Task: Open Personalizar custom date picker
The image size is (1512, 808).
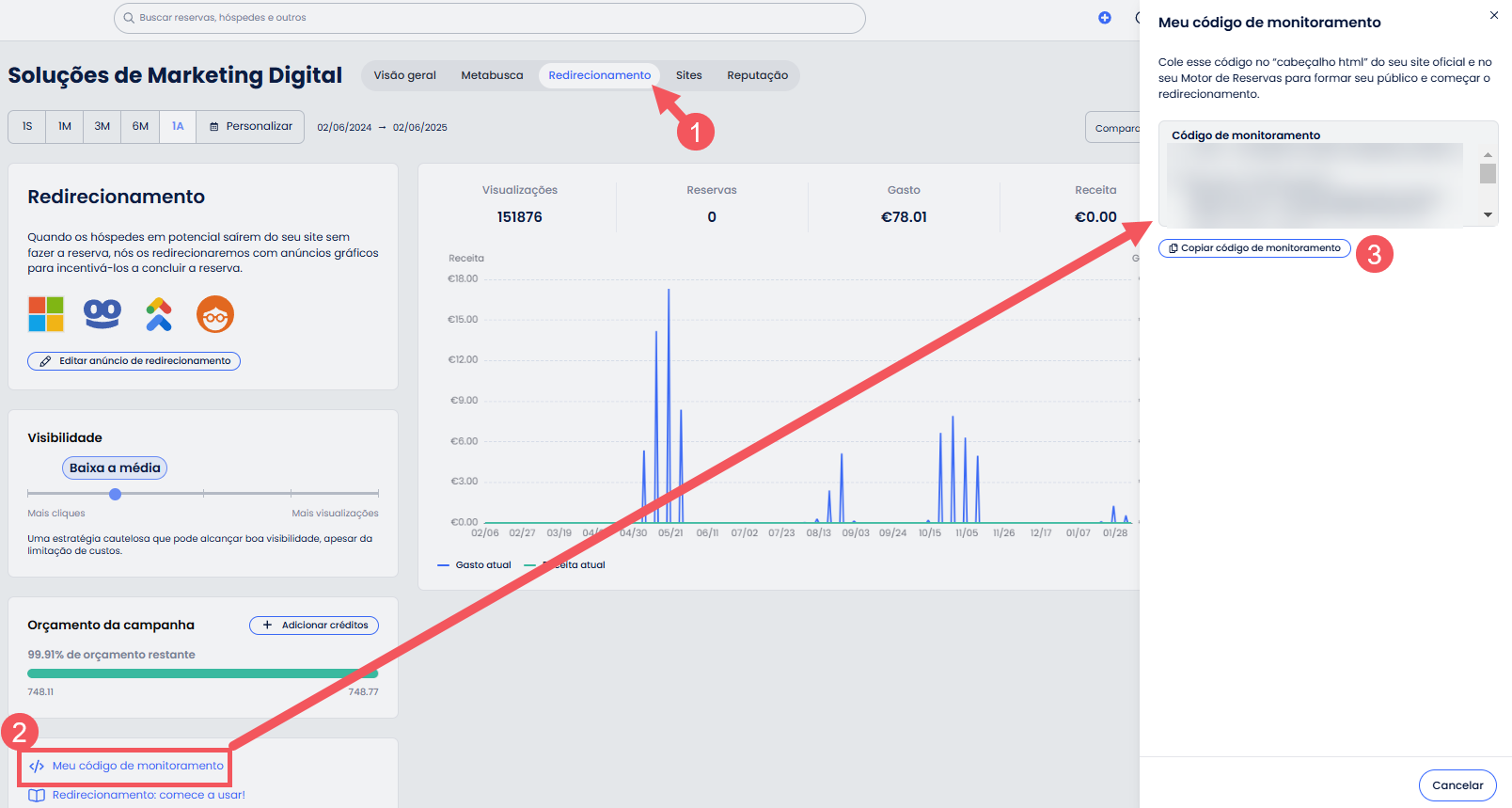Action: click(251, 126)
